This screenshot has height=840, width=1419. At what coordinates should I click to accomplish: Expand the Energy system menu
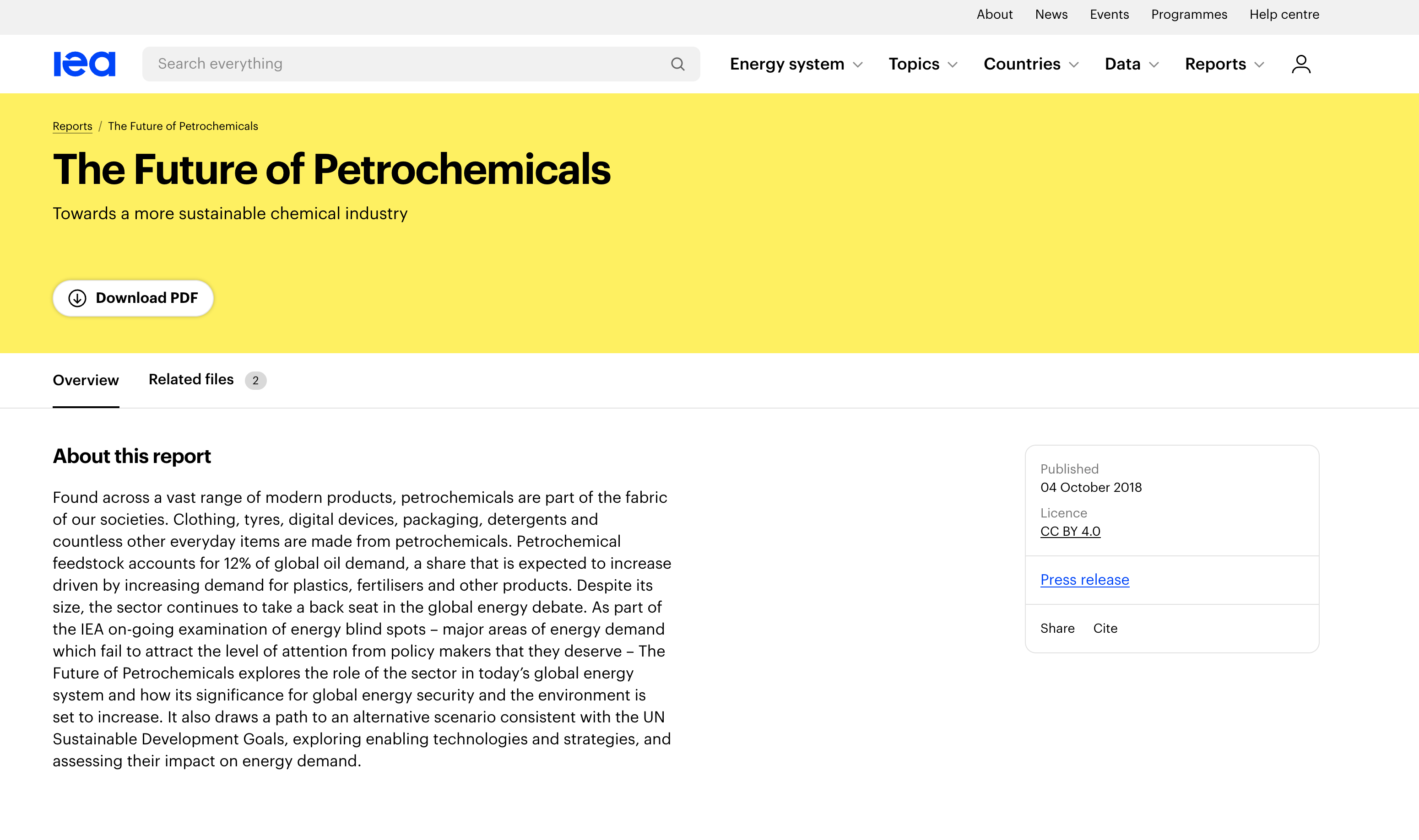click(796, 64)
